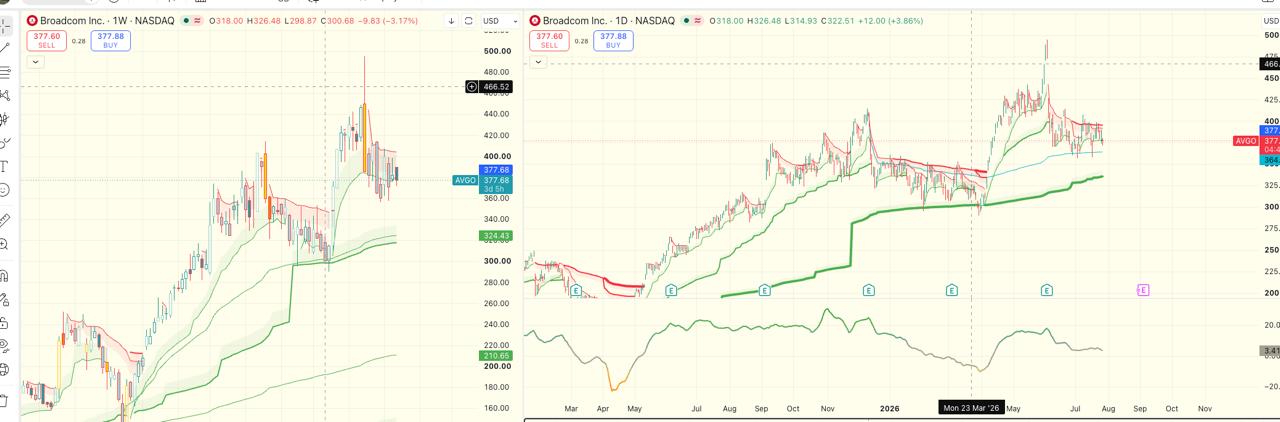Click Broadcom Inc. 1W NASDAQ symbol title
This screenshot has width=1280, height=422.
[x=107, y=20]
